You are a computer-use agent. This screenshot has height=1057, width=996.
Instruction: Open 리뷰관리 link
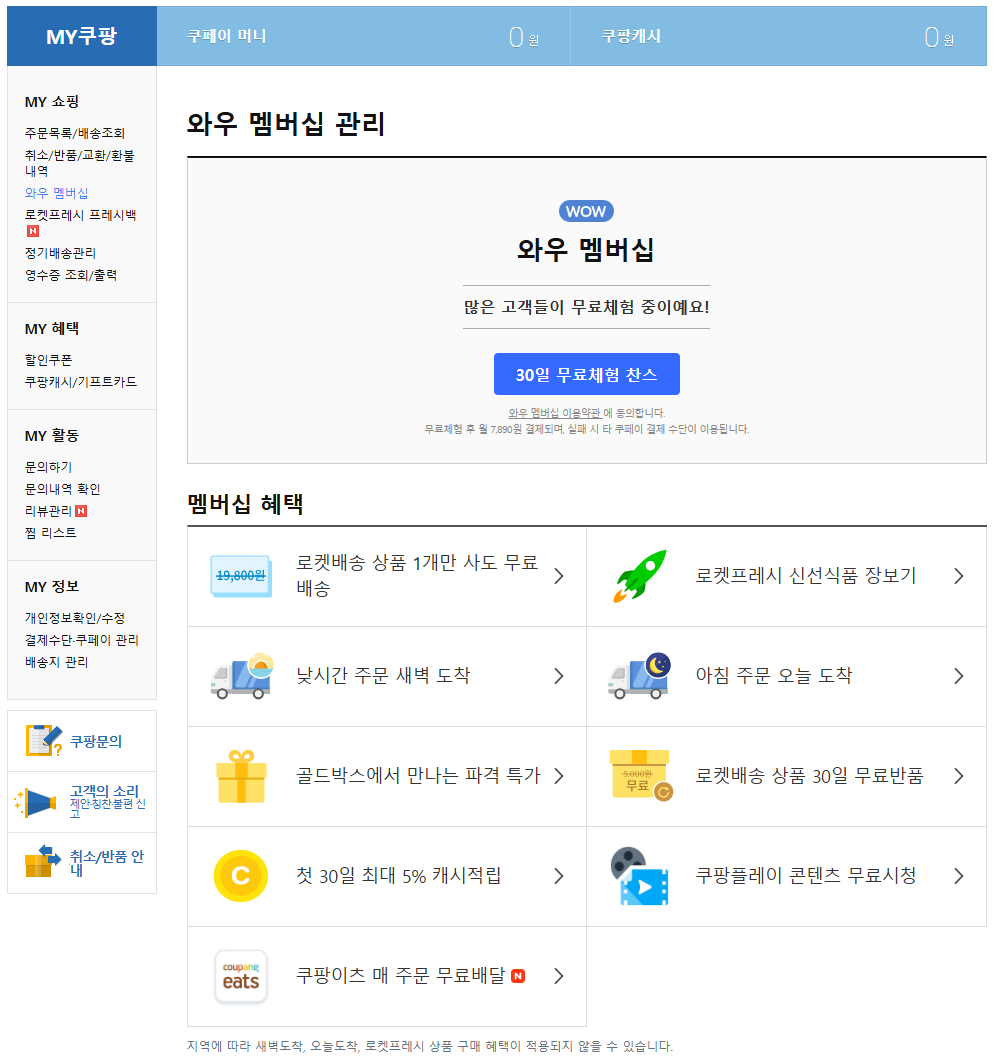click(x=49, y=511)
